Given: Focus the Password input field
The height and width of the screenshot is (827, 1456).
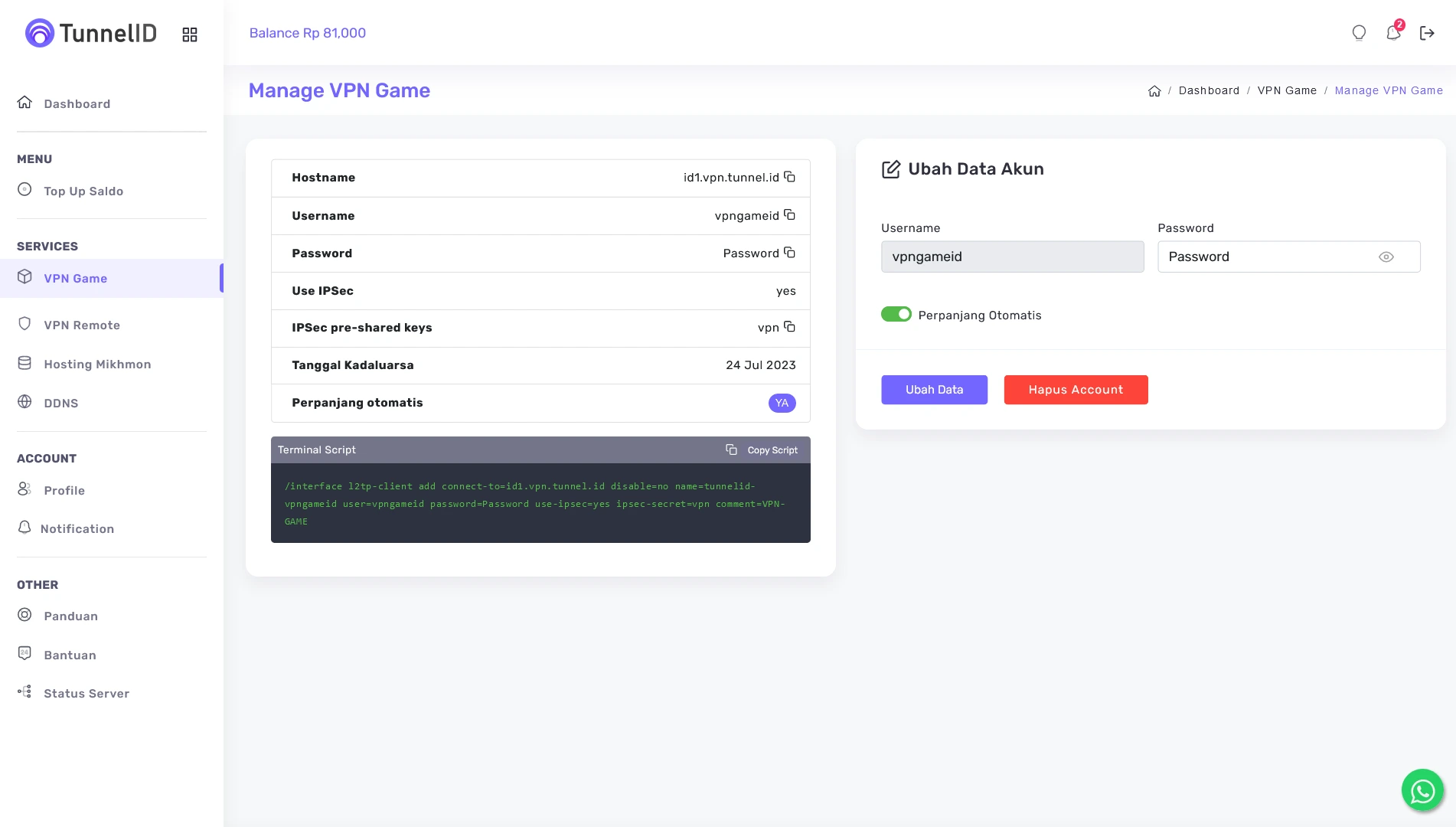Looking at the screenshot, I should (x=1288, y=257).
